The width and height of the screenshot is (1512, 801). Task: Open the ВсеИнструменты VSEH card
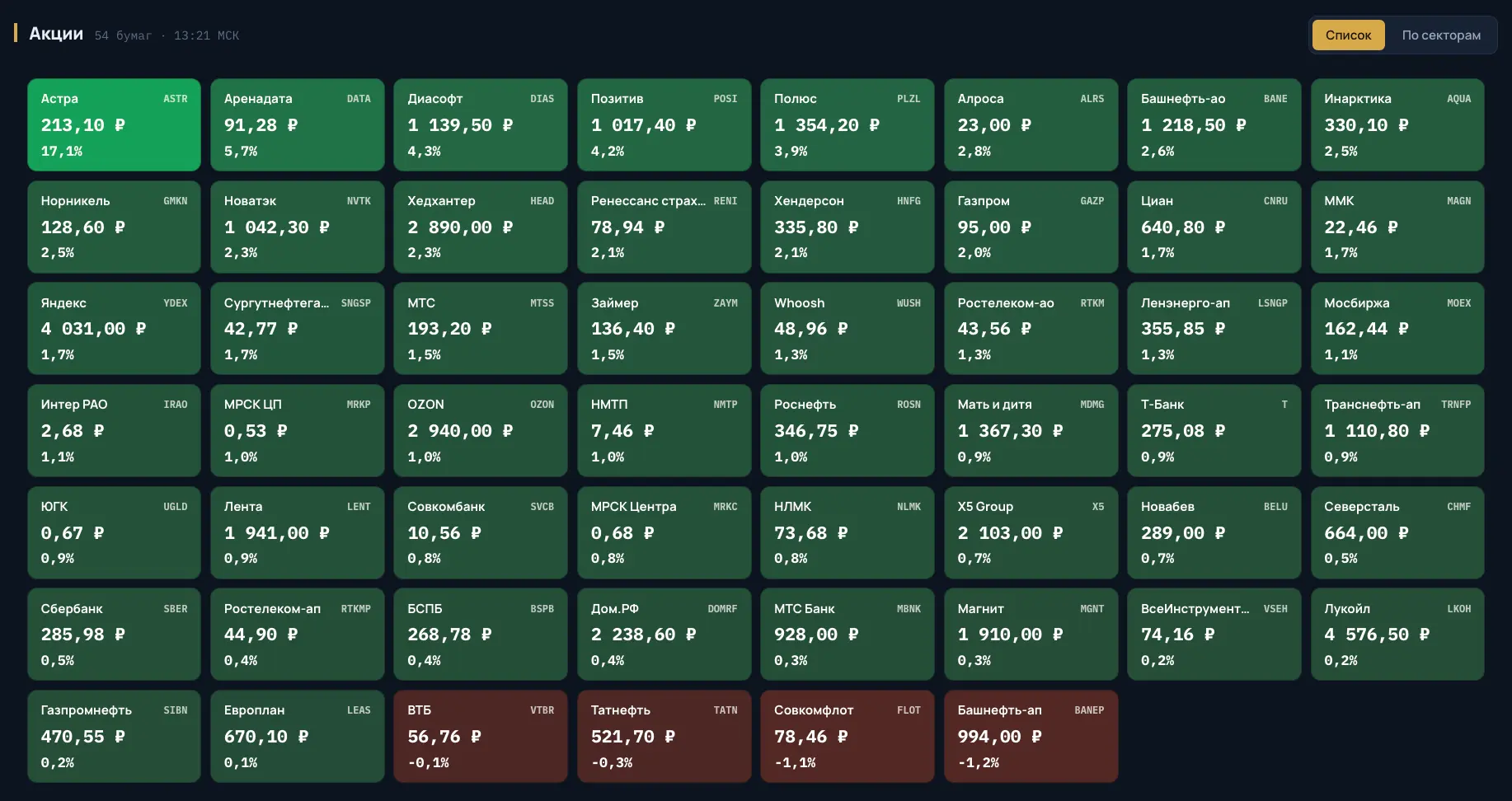coord(1214,635)
